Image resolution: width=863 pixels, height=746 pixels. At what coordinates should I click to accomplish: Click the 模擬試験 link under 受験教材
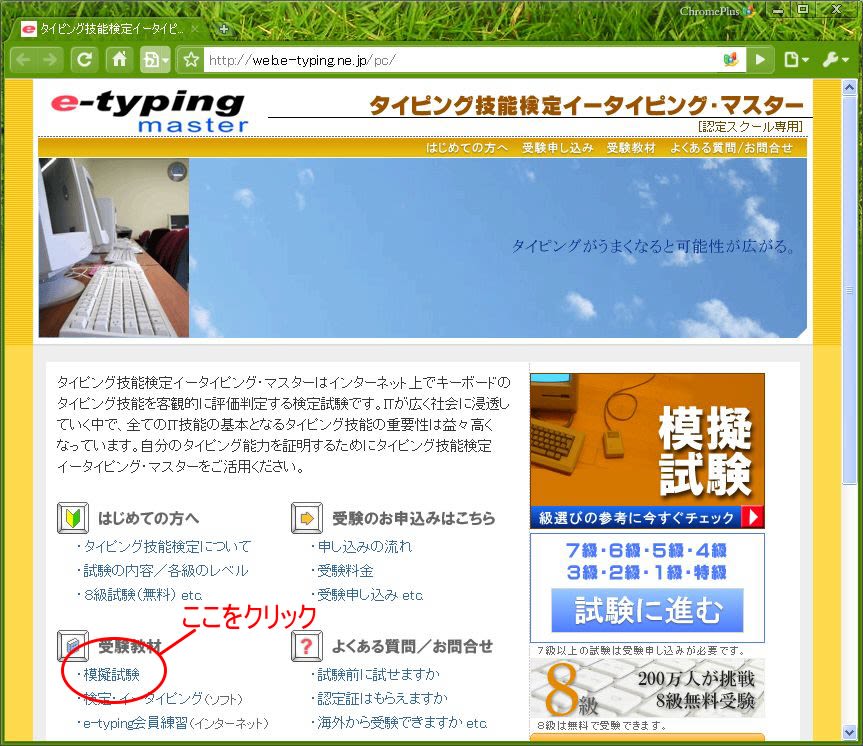[x=111, y=674]
